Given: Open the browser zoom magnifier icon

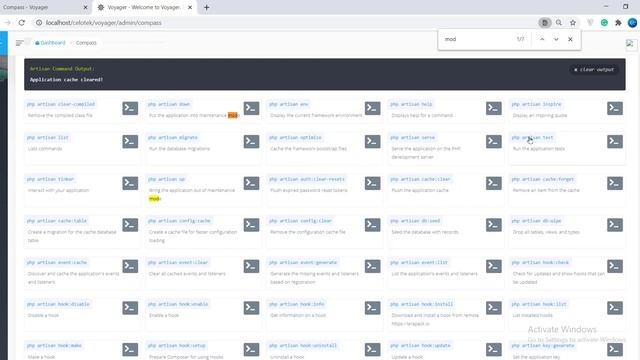Looking at the screenshot, I should click(x=559, y=23).
